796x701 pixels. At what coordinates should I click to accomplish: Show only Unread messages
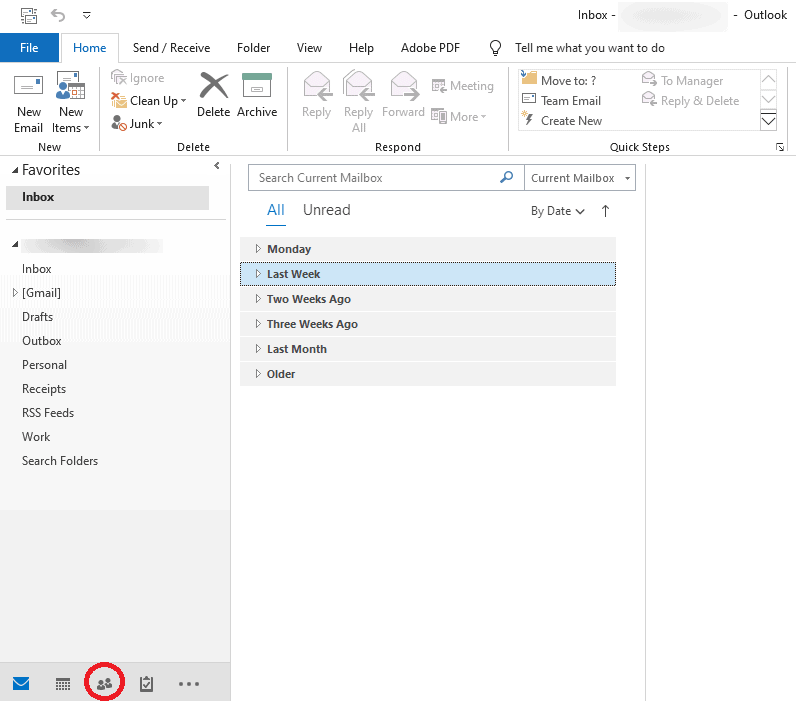tap(326, 210)
